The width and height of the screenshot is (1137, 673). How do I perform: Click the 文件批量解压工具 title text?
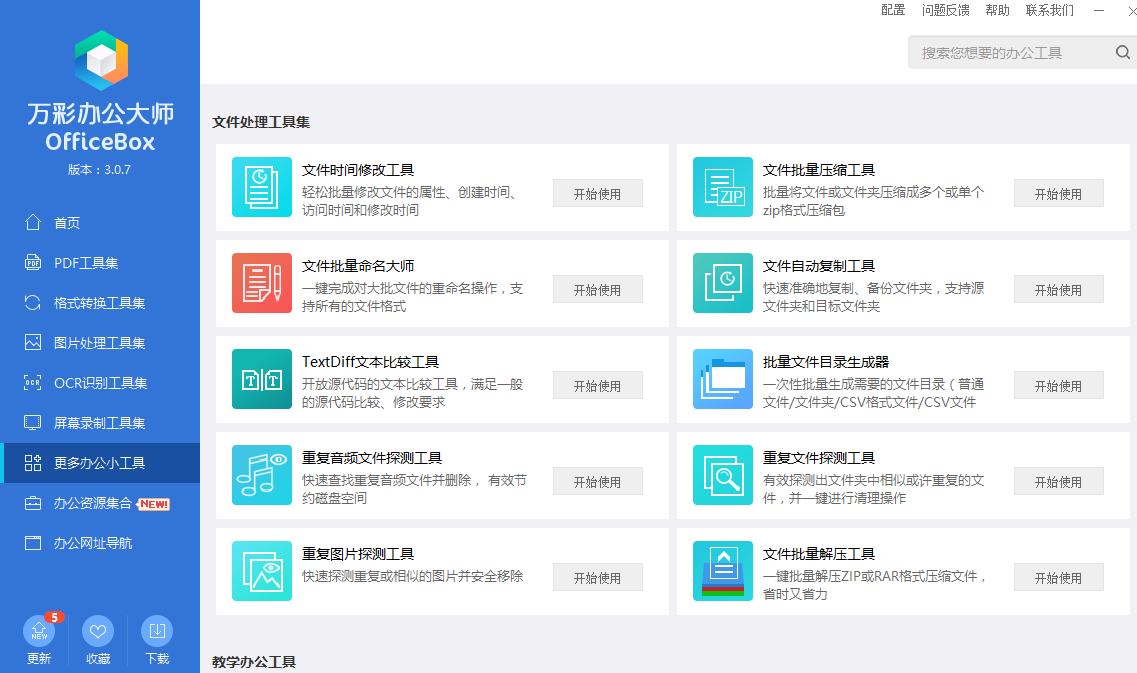tap(819, 553)
